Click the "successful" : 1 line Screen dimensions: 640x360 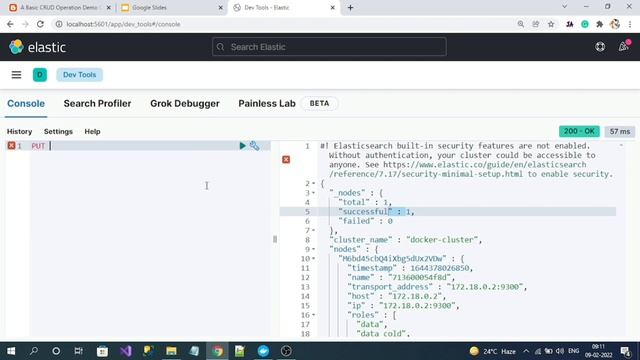376,212
